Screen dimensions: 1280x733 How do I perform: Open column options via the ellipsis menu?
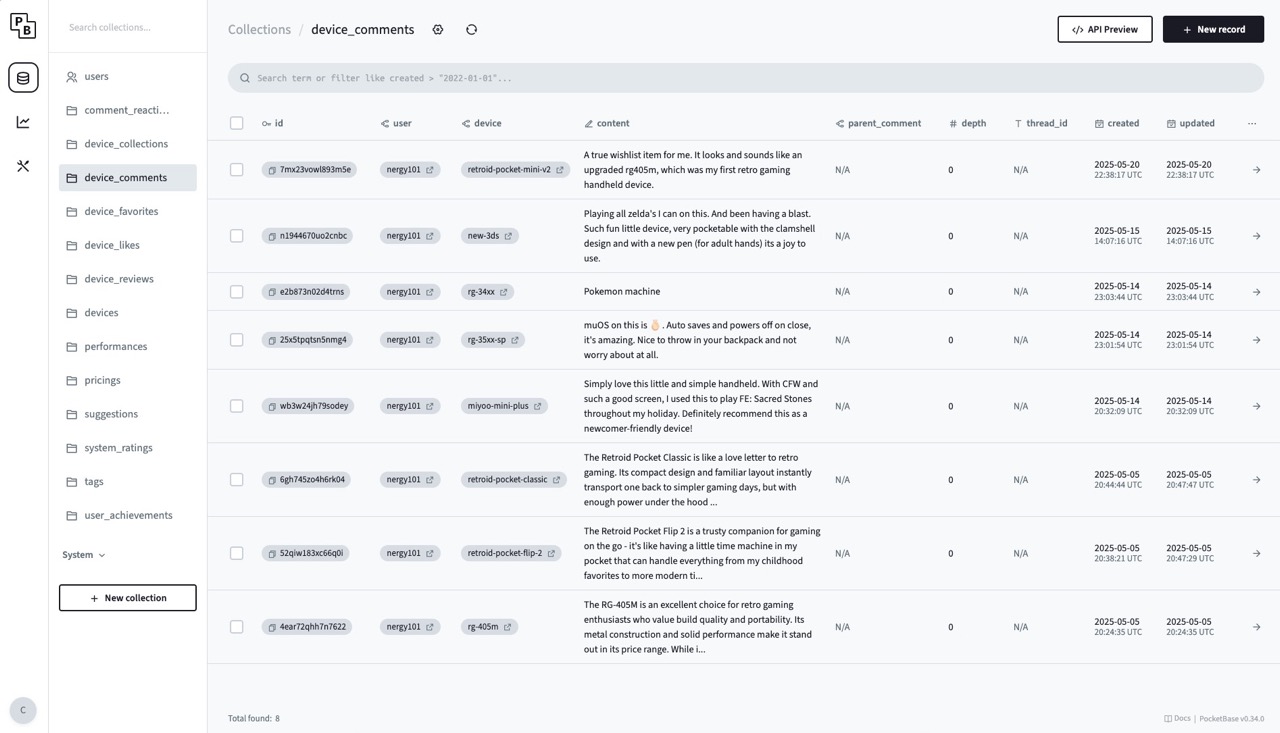[x=1252, y=123]
